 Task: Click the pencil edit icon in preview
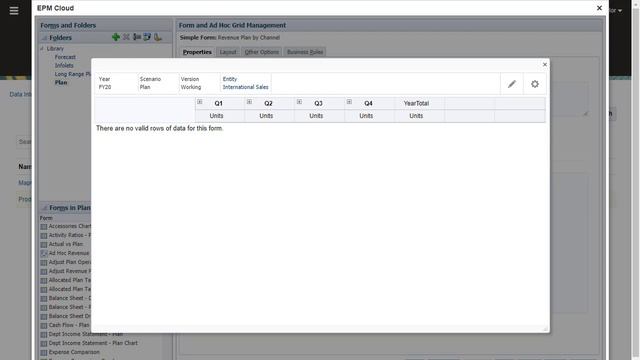512,84
